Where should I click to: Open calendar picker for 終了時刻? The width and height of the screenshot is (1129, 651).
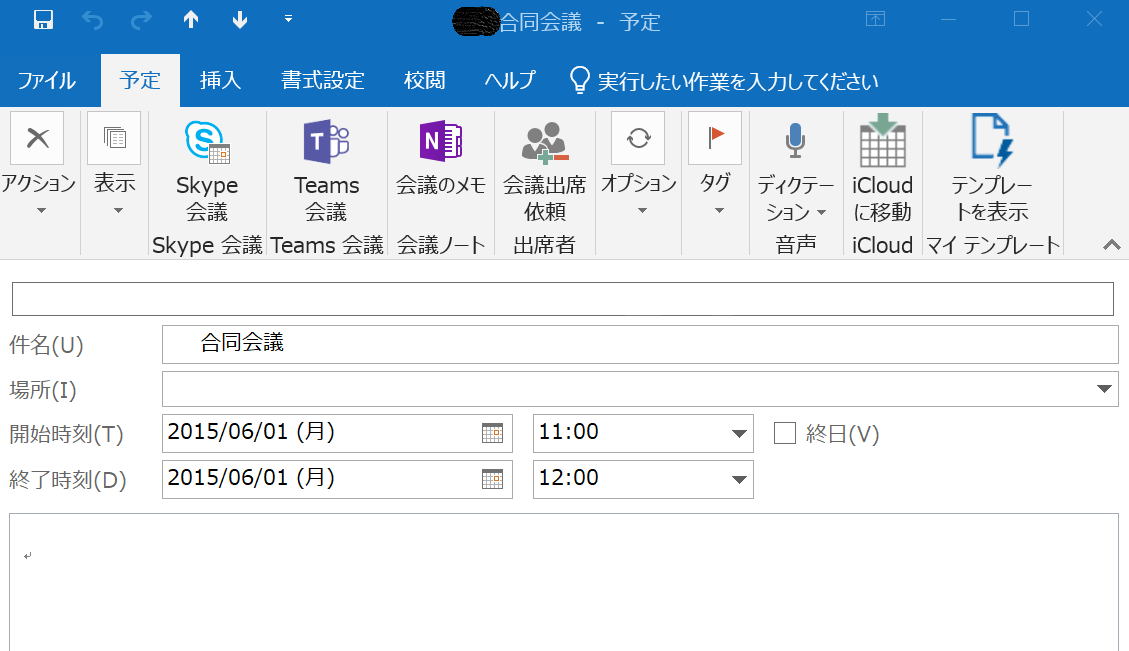pos(492,480)
